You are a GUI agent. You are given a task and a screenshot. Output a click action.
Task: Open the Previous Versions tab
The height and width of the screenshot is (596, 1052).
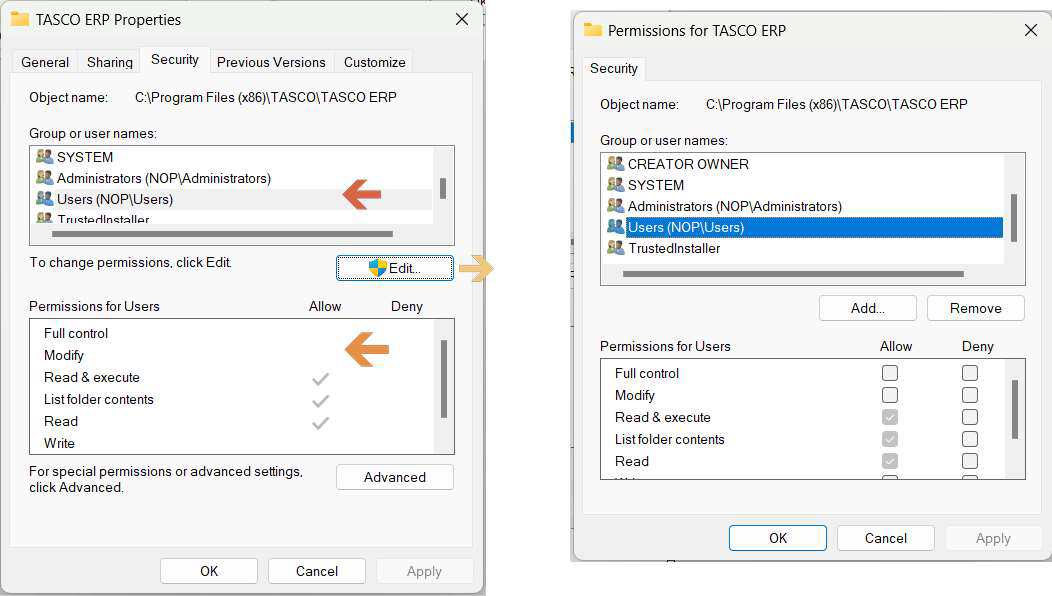click(x=271, y=62)
